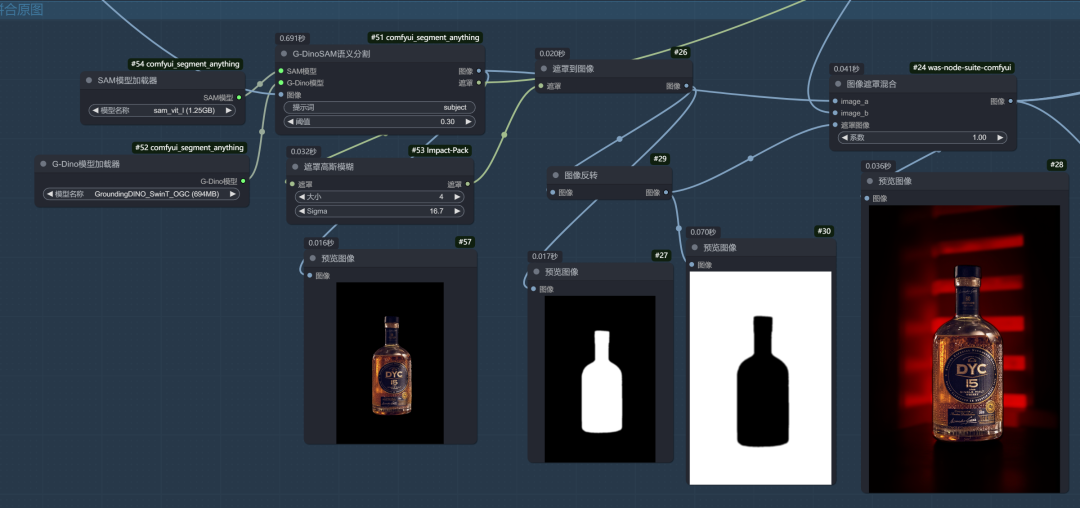Increase Sigma value with right arrow

[457, 211]
